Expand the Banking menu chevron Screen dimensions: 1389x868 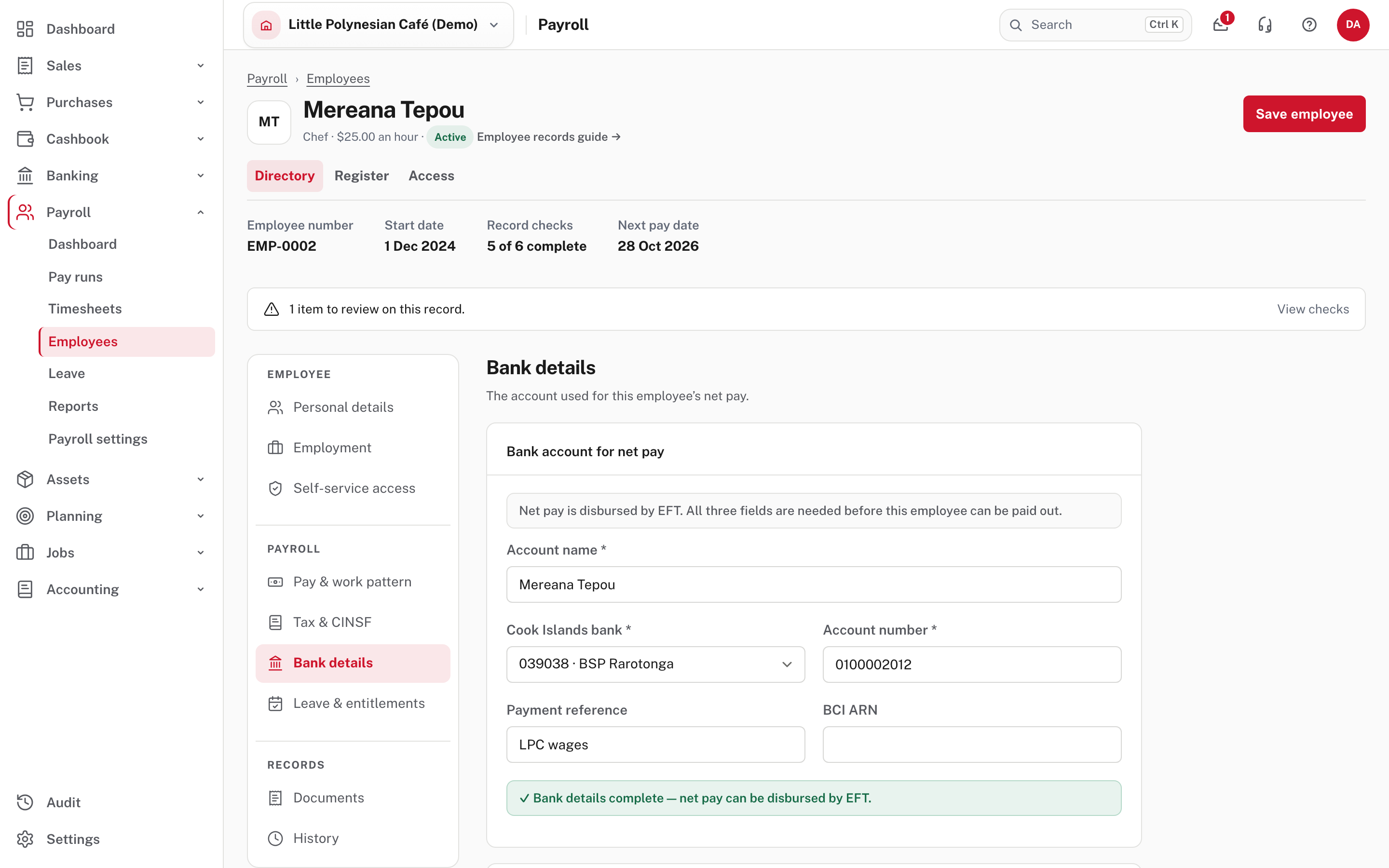click(200, 175)
